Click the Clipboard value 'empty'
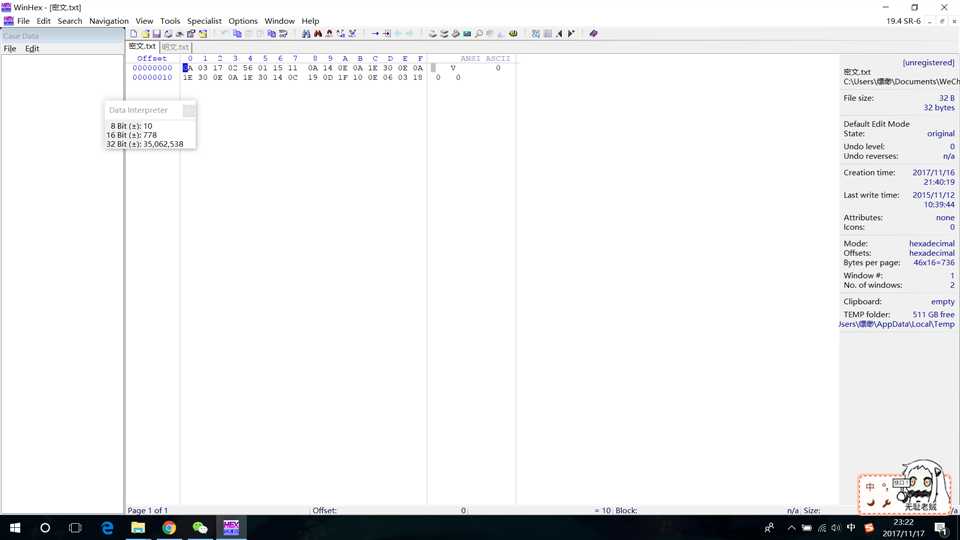 click(x=943, y=301)
